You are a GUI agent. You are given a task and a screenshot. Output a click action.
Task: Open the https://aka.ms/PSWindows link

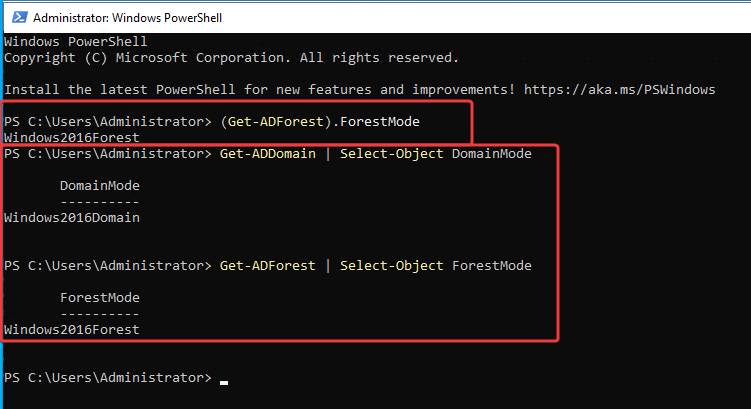(619, 89)
